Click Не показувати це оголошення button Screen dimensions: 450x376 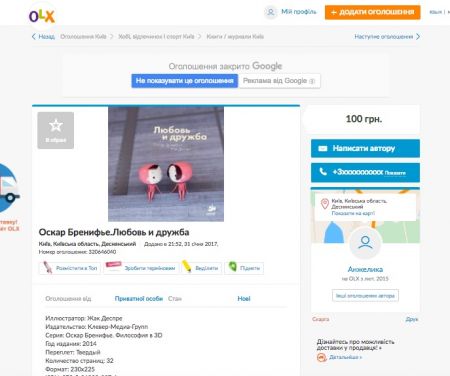pyautogui.click(x=185, y=81)
